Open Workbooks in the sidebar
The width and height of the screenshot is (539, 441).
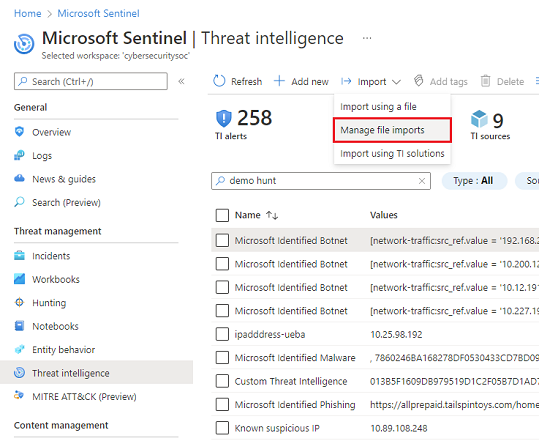56,279
